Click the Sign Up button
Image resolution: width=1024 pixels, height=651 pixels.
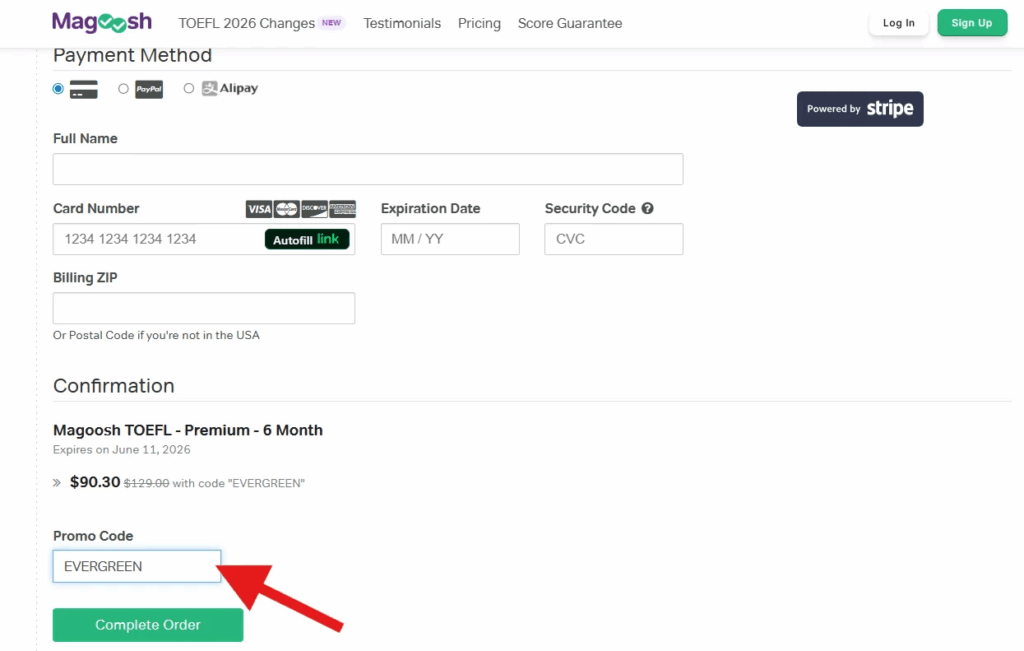point(971,21)
